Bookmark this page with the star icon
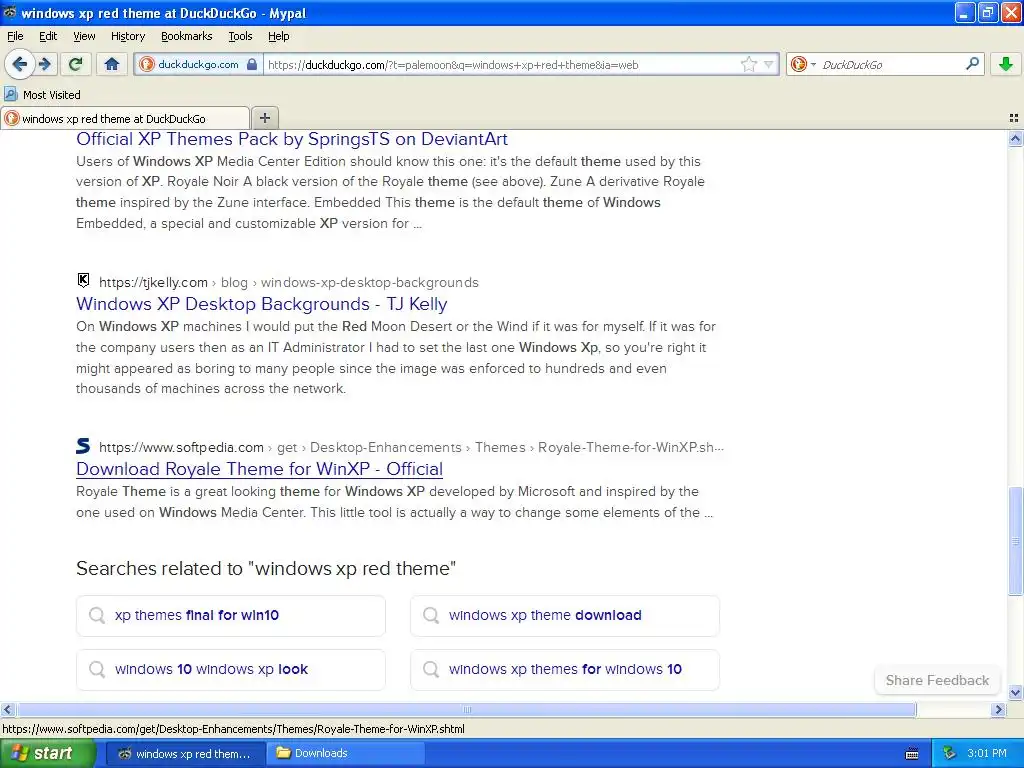The height and width of the screenshot is (768, 1024). click(748, 64)
